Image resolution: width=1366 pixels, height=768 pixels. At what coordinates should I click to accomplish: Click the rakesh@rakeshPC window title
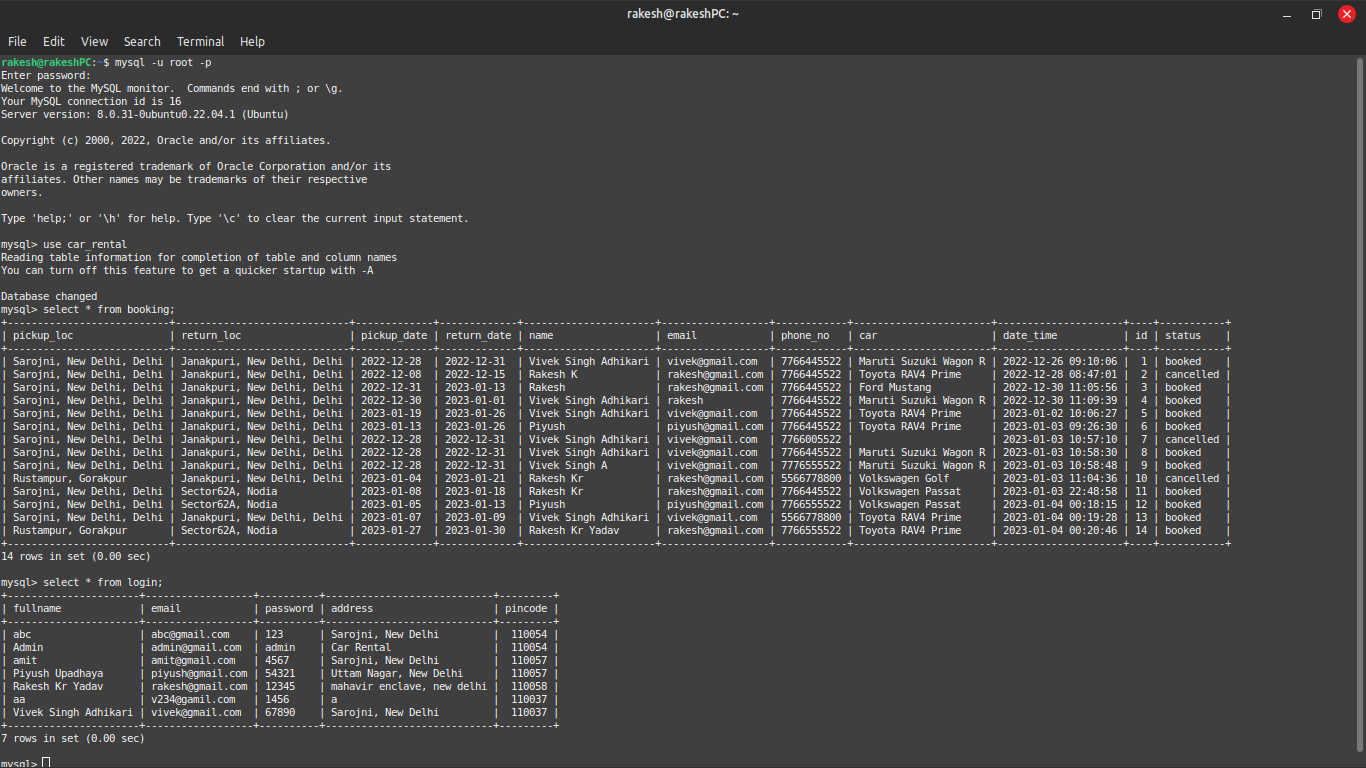(682, 14)
